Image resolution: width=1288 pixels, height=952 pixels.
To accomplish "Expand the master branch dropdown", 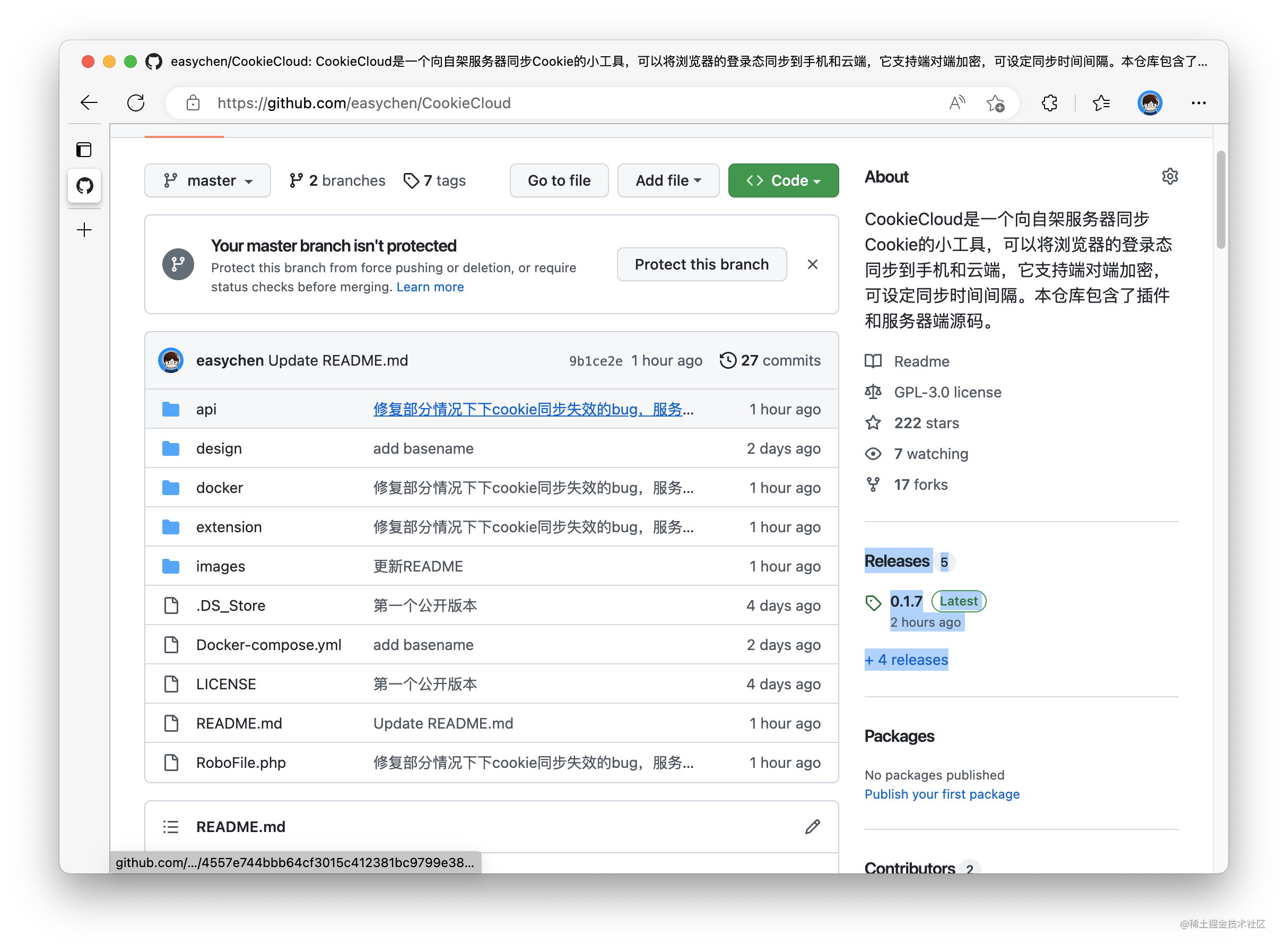I will [x=207, y=180].
